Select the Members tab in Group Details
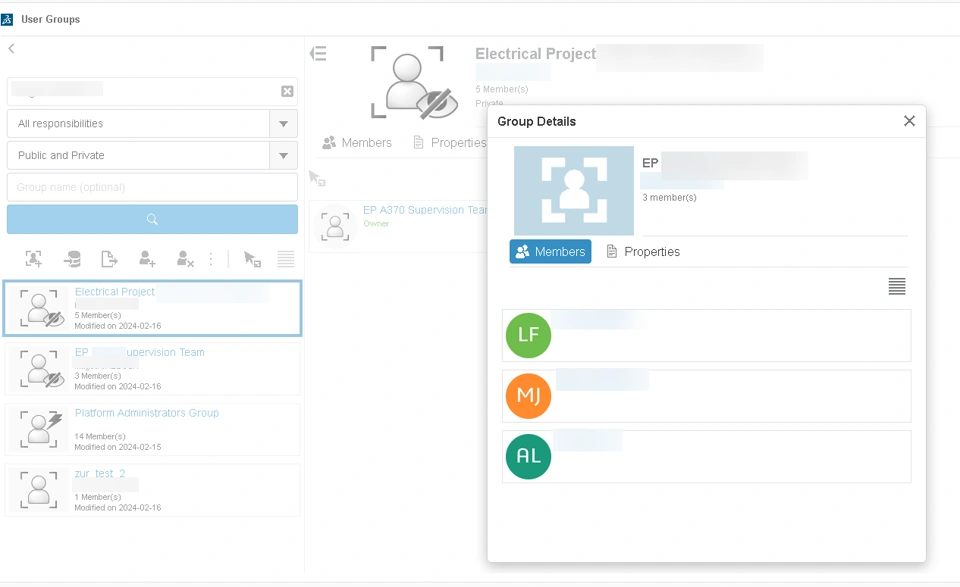 550,252
